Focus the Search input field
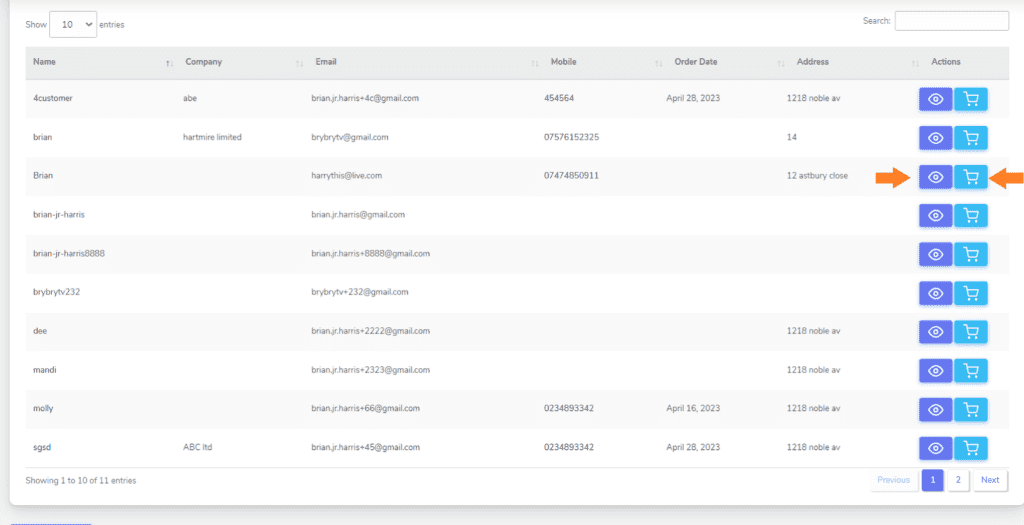This screenshot has width=1024, height=525. (x=952, y=21)
